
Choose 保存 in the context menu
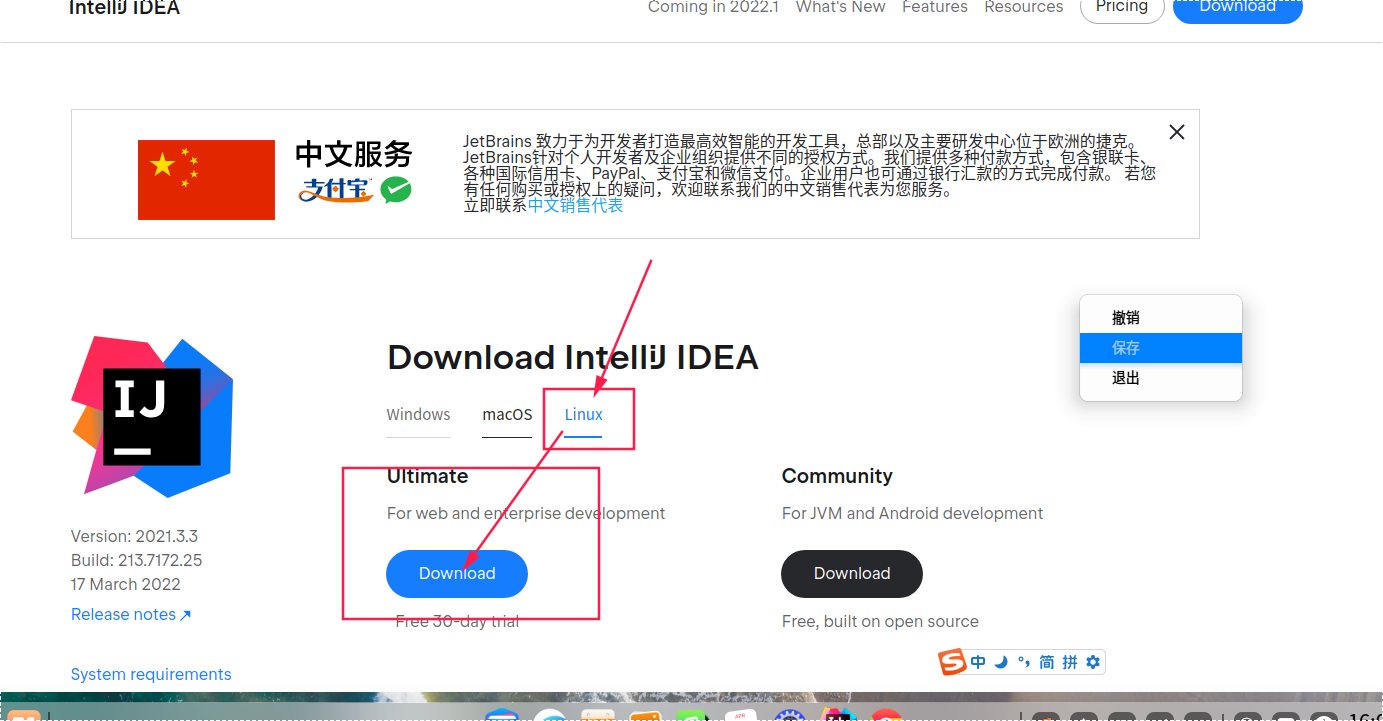[1161, 348]
